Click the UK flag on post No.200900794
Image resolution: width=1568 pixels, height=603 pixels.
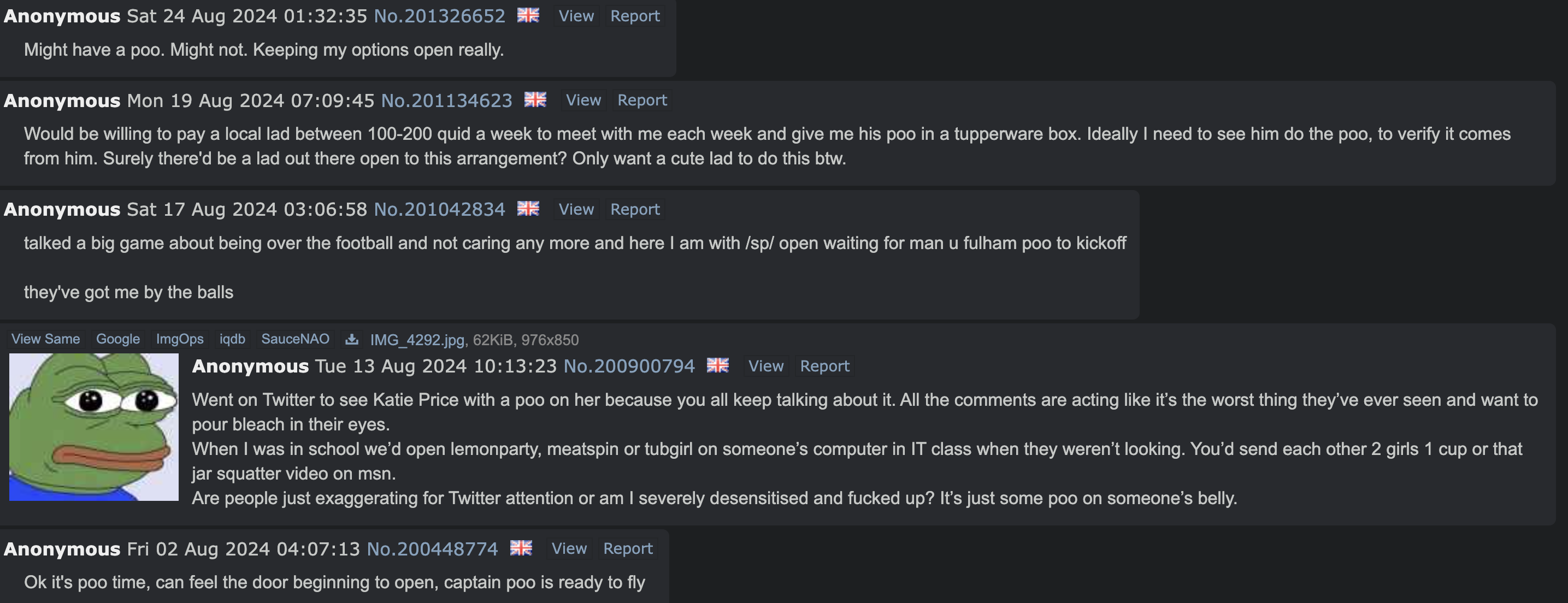(718, 365)
